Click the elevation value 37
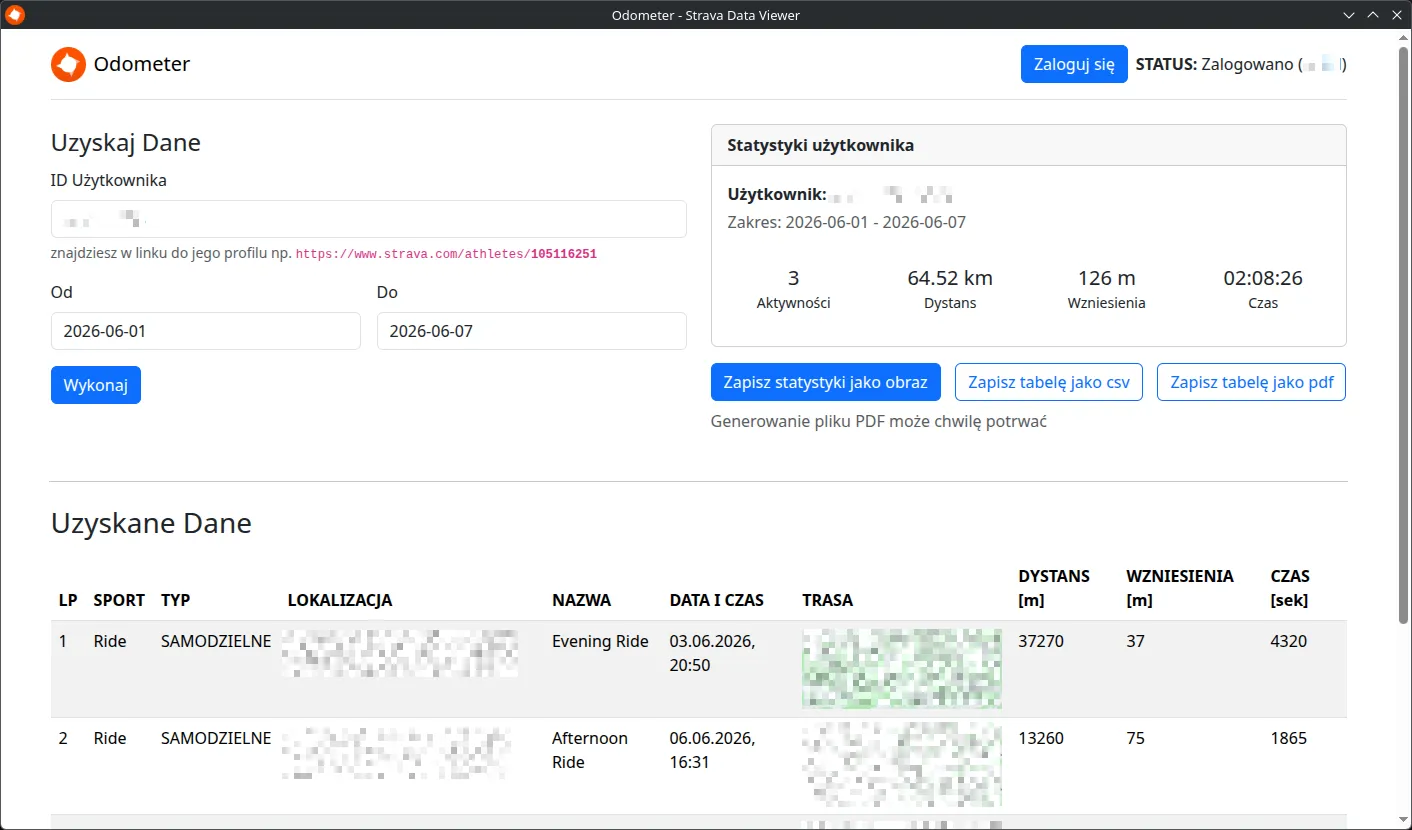This screenshot has height=830, width=1412. [x=1135, y=642]
